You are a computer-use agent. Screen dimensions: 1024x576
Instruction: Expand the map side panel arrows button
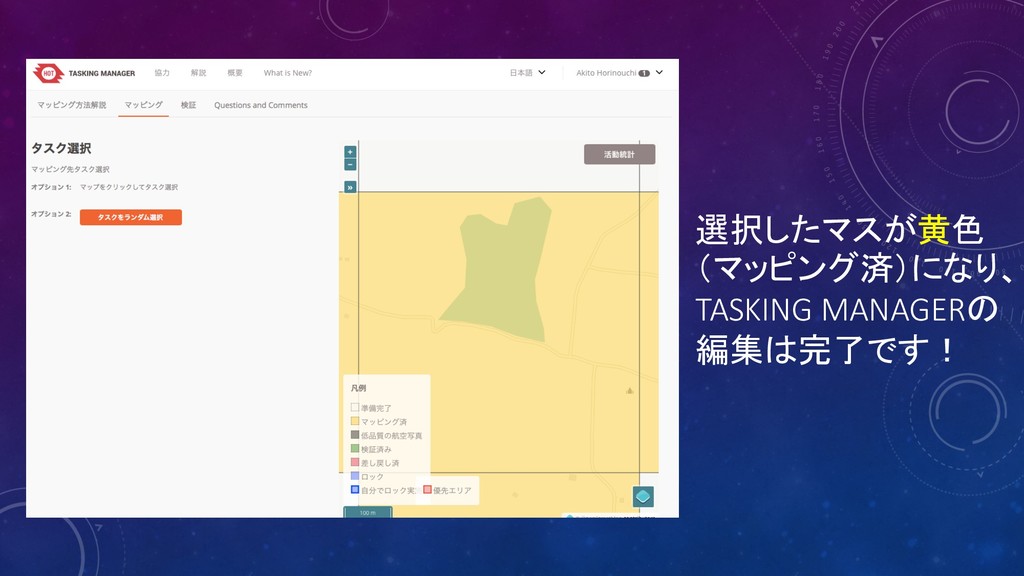pyautogui.click(x=350, y=187)
